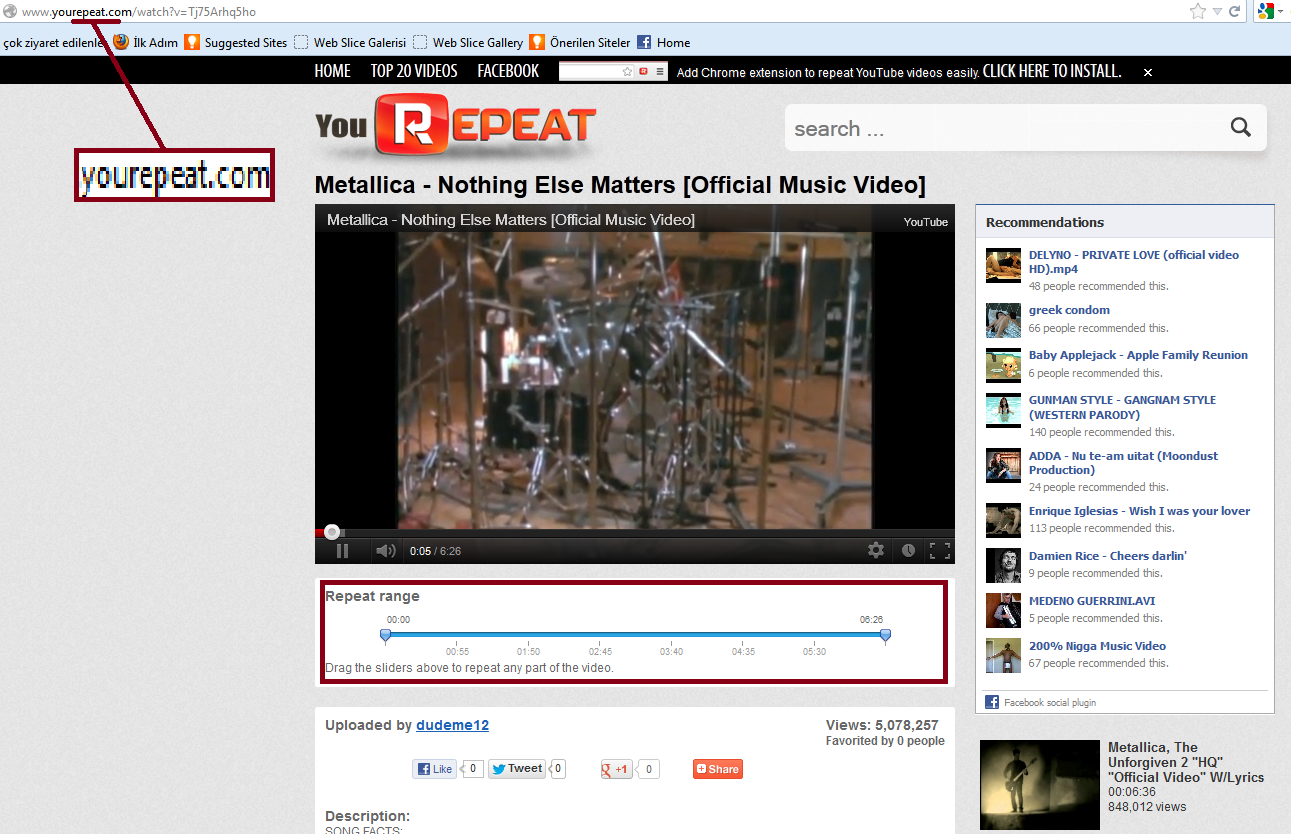Click the orange Share button
The image size is (1291, 834).
point(718,769)
